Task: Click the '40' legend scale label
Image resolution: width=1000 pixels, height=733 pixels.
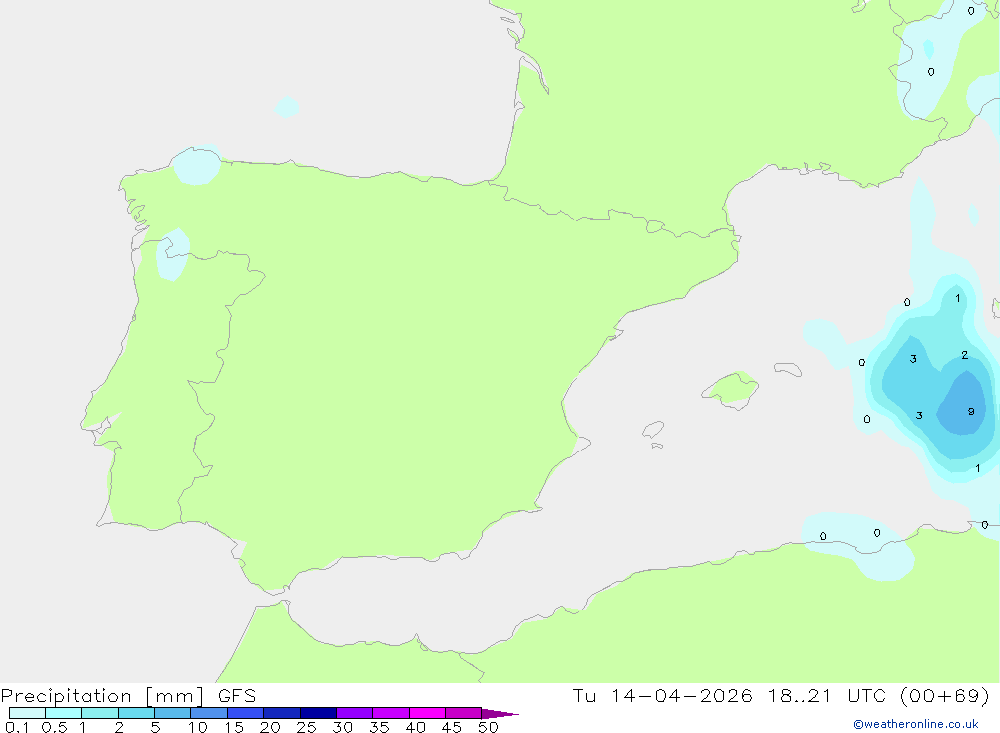Action: (415, 727)
